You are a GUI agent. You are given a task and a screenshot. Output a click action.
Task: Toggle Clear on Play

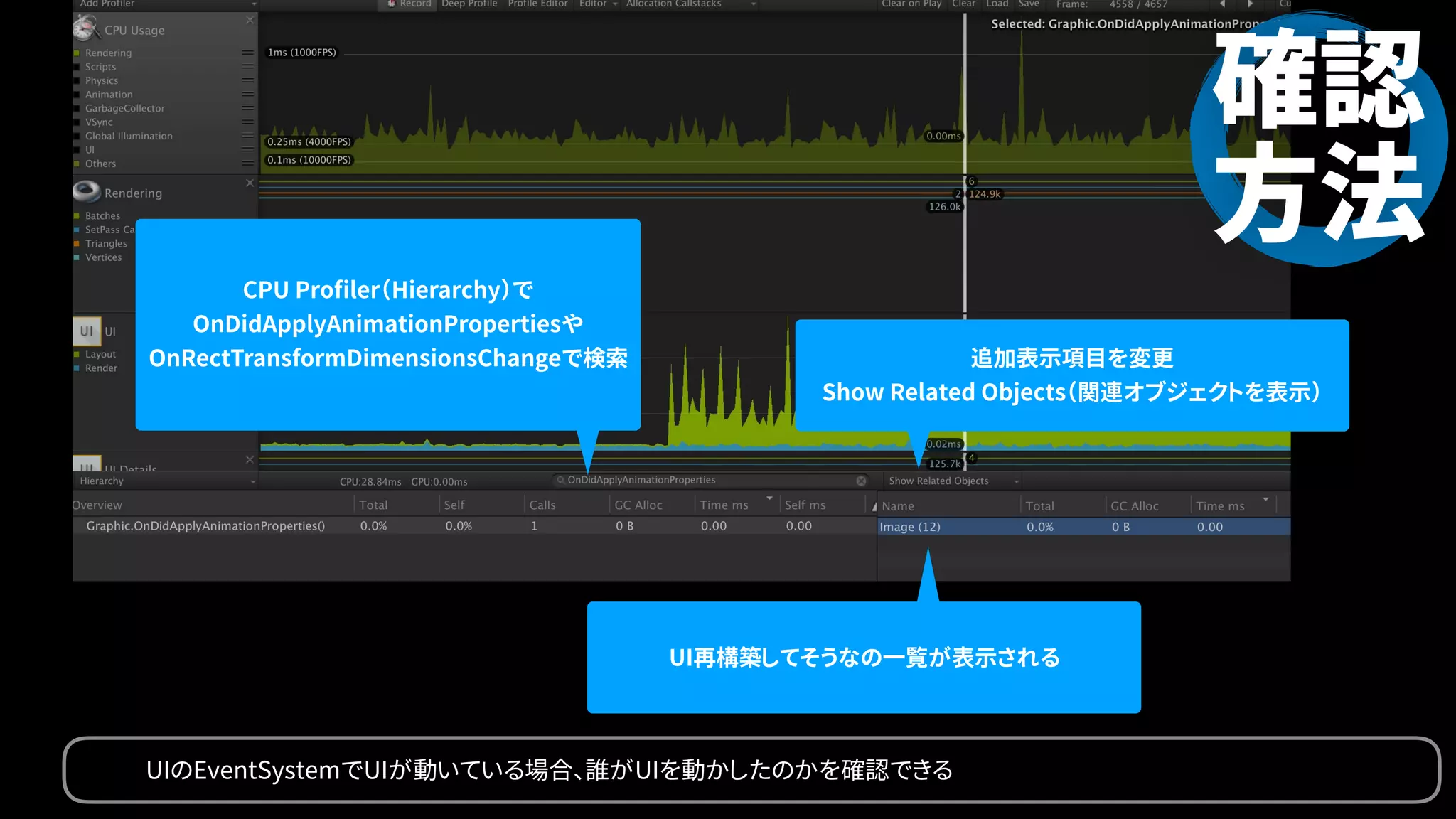(911, 4)
